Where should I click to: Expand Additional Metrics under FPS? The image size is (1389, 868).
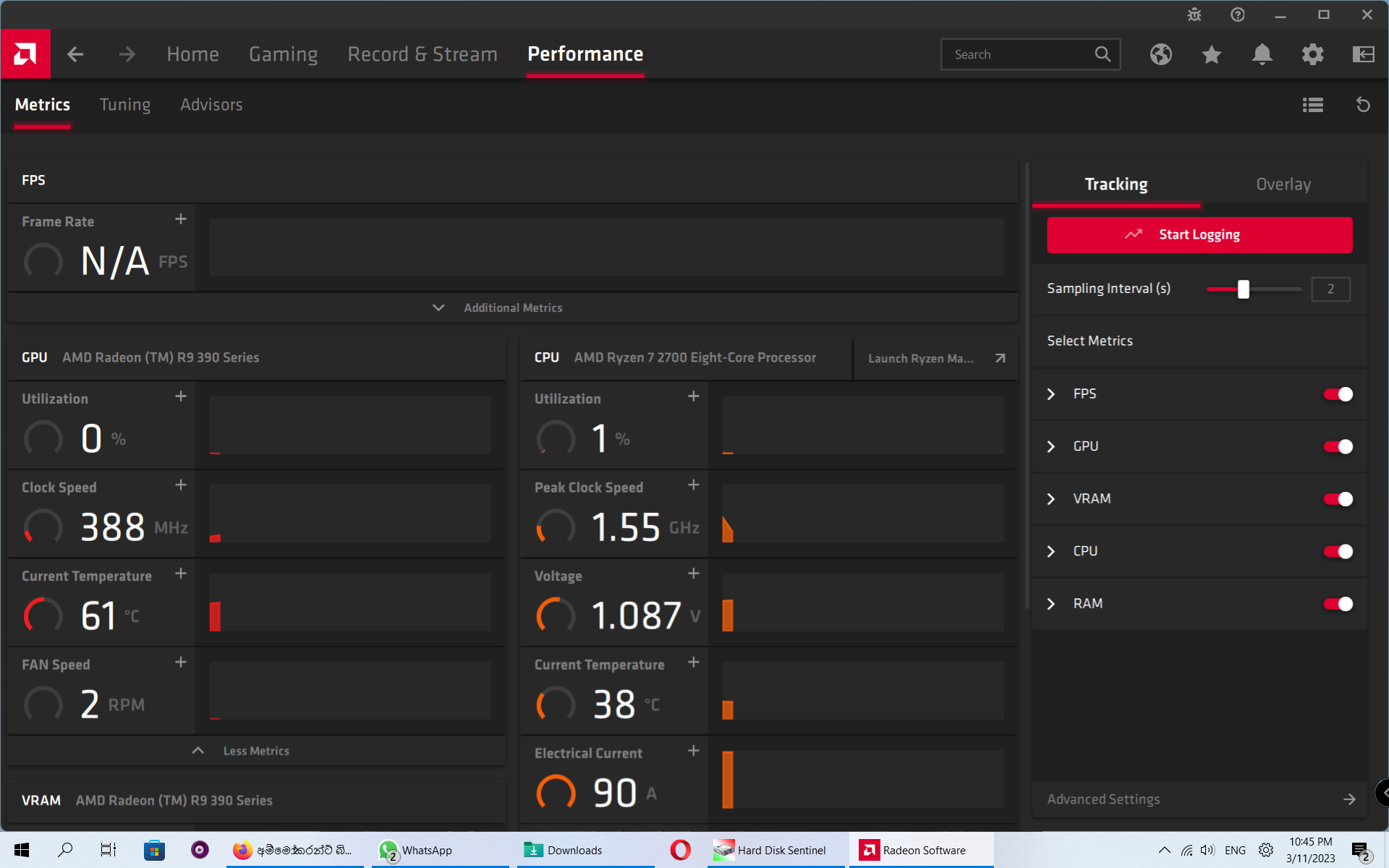coord(512,308)
